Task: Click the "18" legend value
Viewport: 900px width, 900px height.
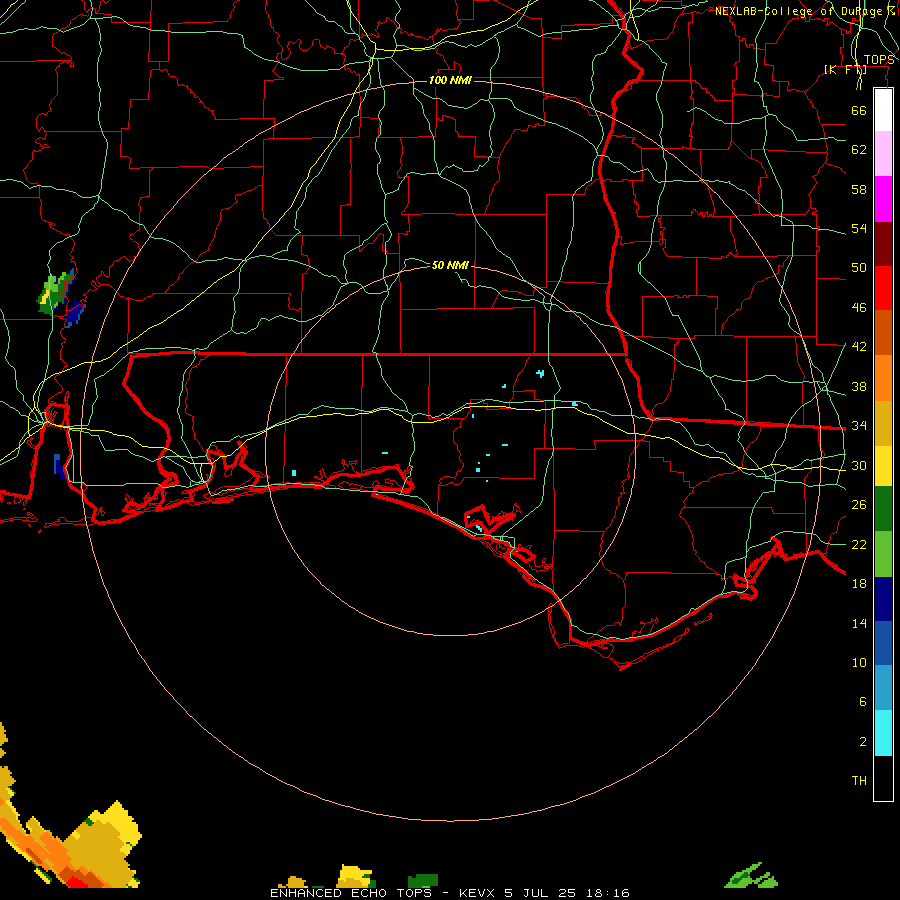Action: pyautogui.click(x=859, y=584)
